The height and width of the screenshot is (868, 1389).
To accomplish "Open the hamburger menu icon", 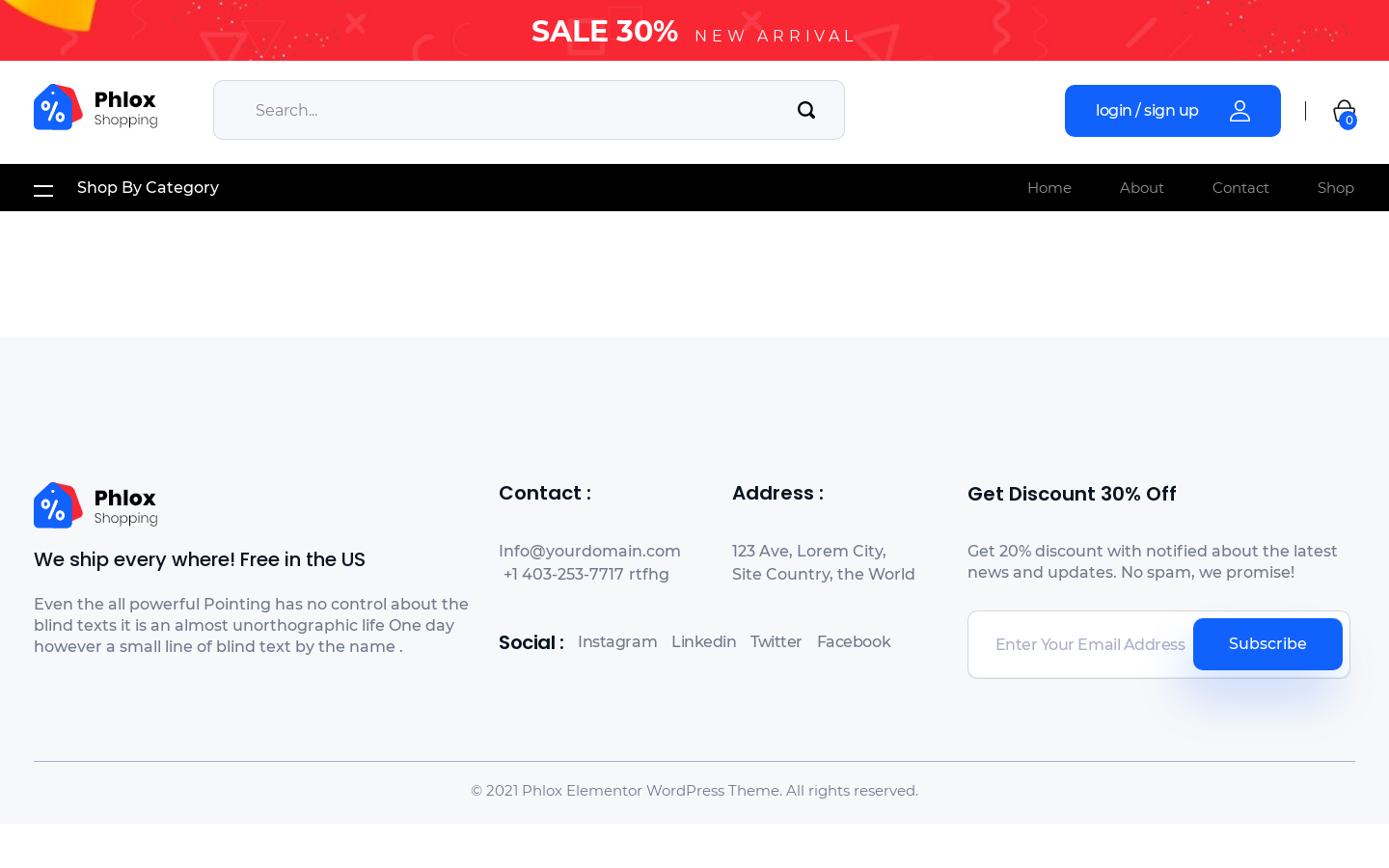I will 43,190.
